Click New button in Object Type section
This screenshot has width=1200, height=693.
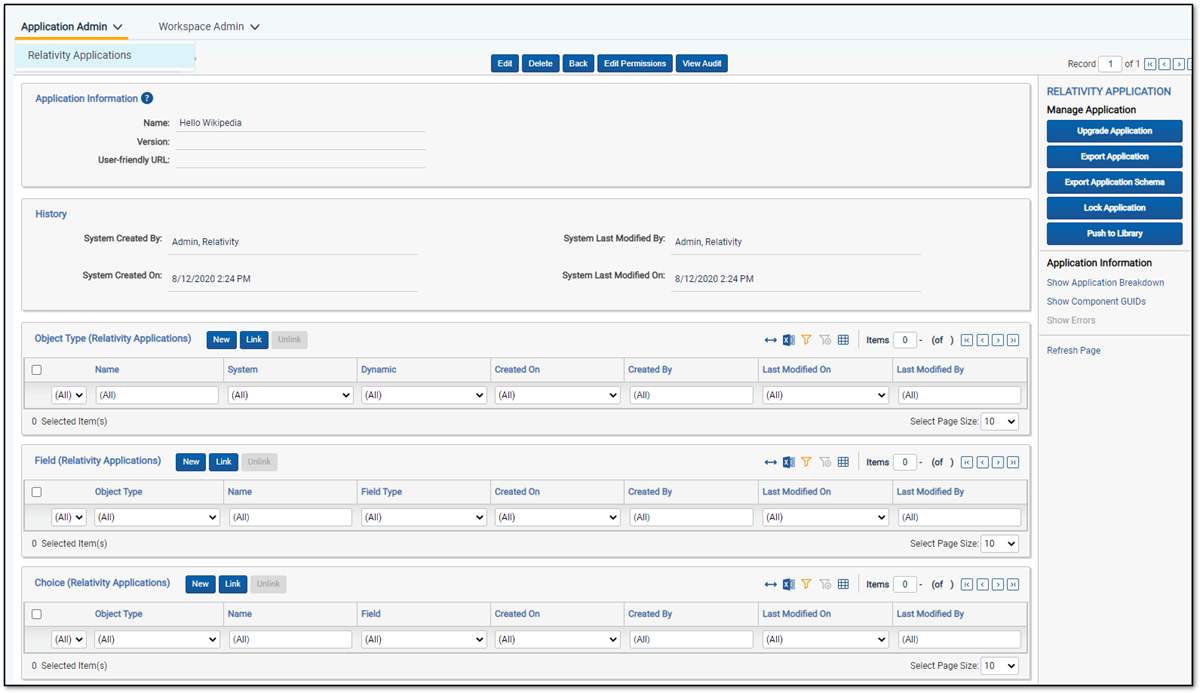[221, 340]
